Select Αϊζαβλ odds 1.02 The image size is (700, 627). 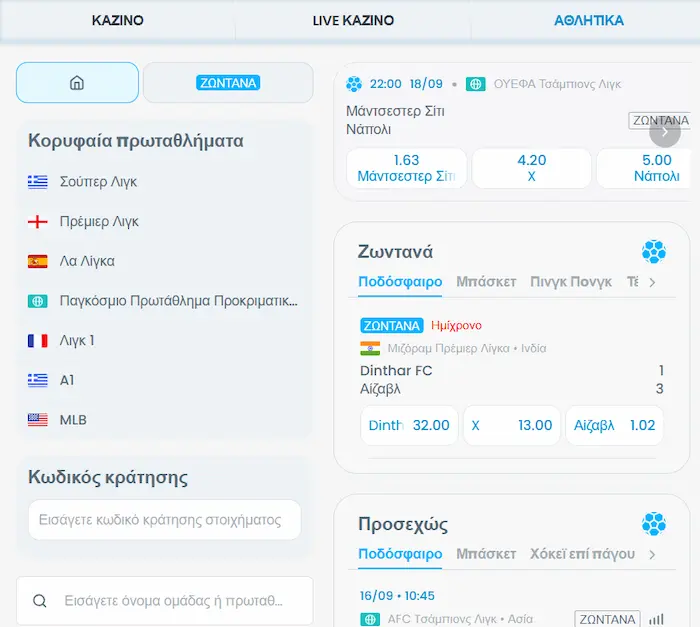click(614, 425)
